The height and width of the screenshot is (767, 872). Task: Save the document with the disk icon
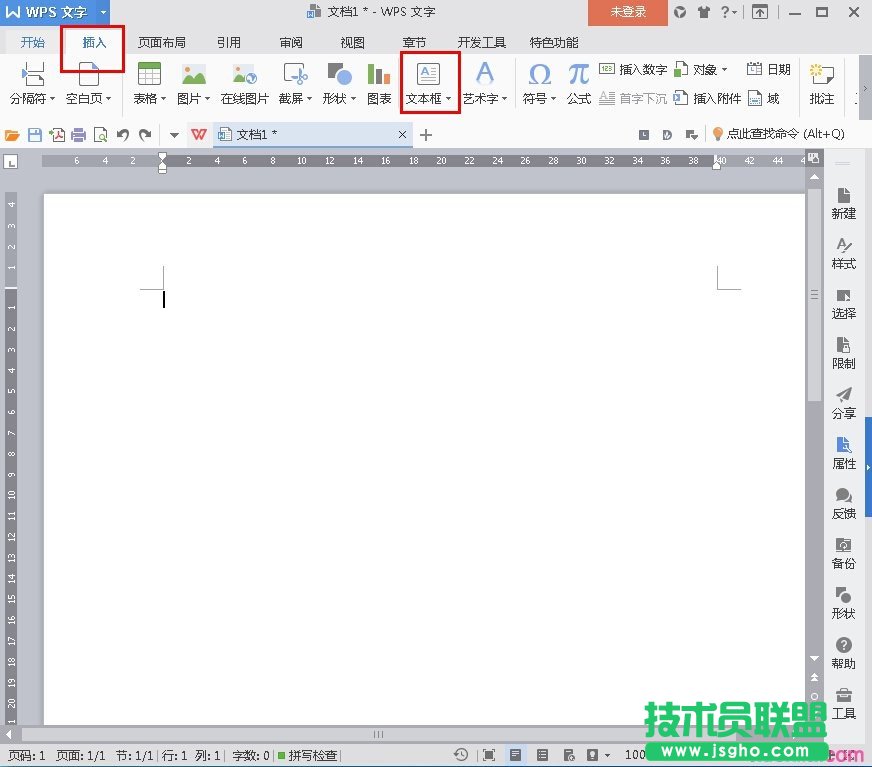pyautogui.click(x=34, y=135)
